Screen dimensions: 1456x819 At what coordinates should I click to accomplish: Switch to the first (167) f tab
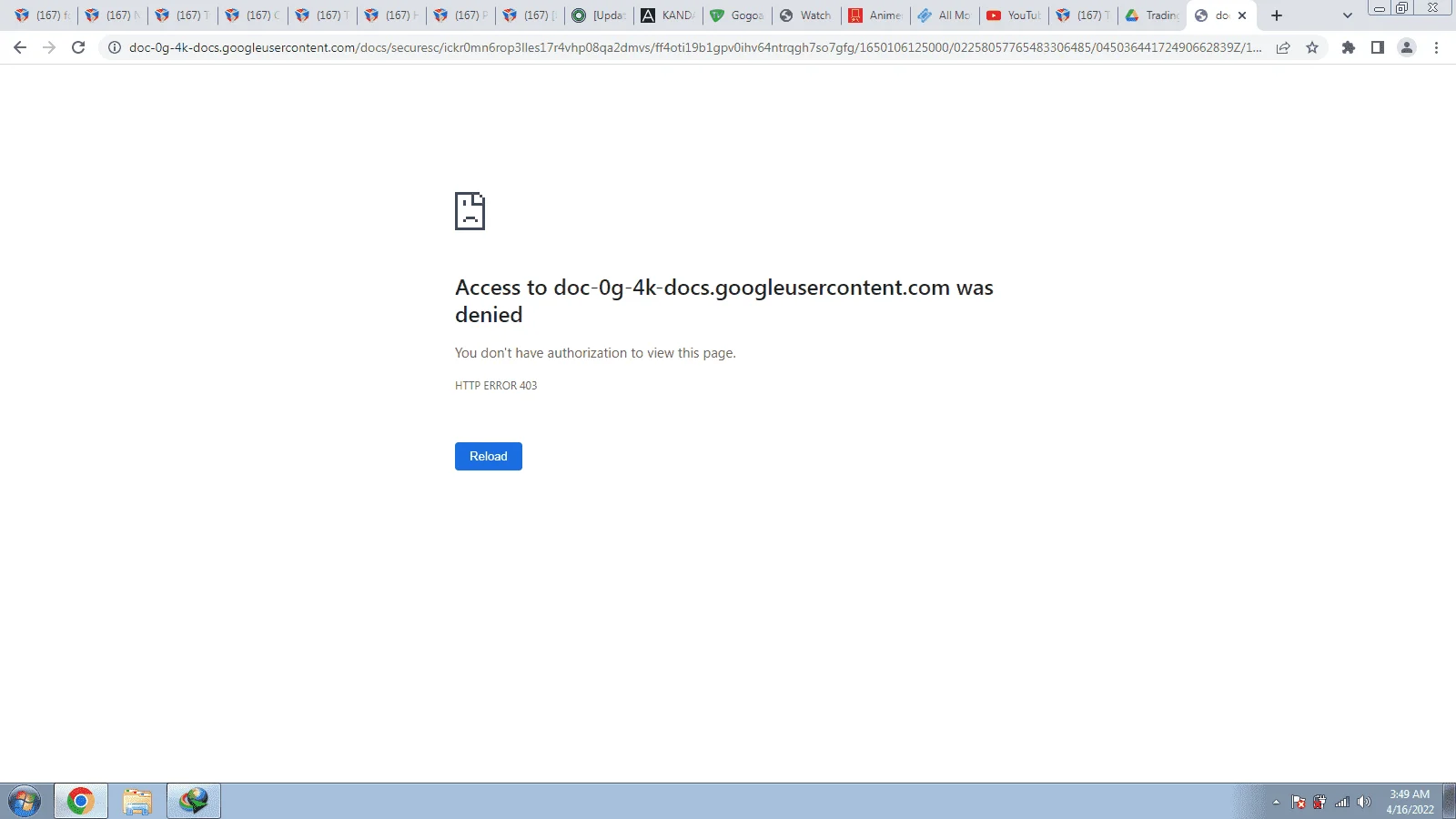click(x=43, y=15)
